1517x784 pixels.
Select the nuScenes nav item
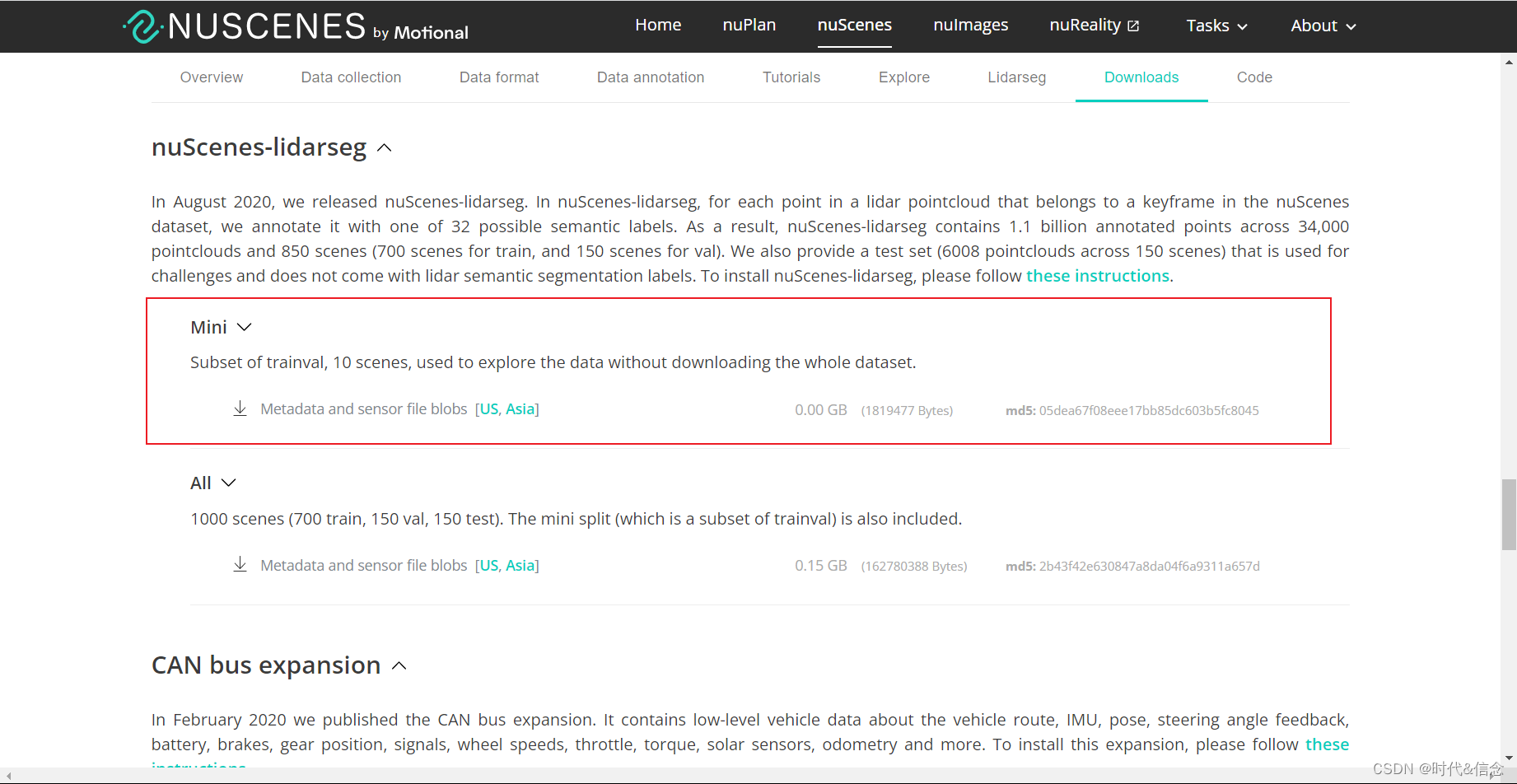(x=854, y=26)
